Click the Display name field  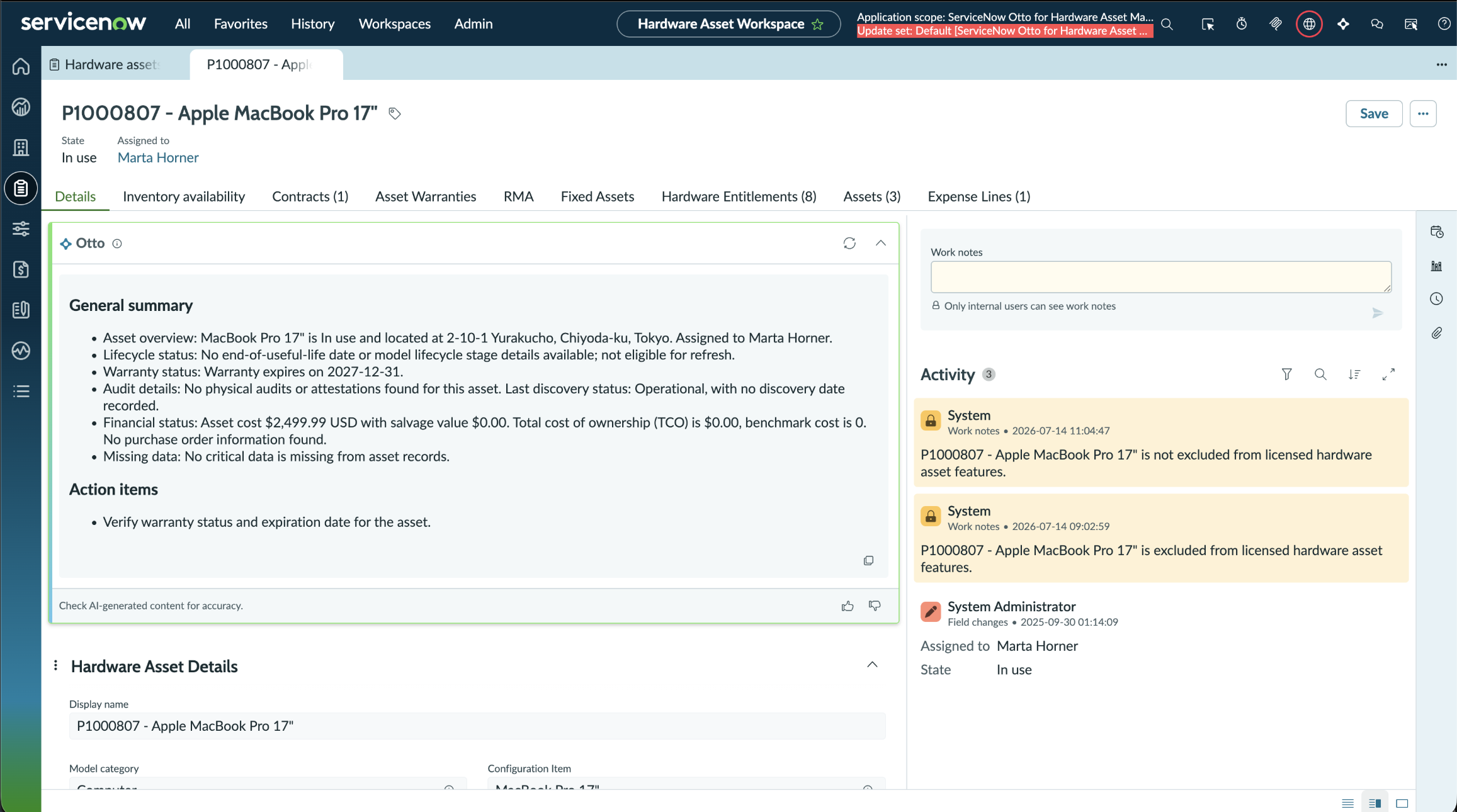click(477, 726)
